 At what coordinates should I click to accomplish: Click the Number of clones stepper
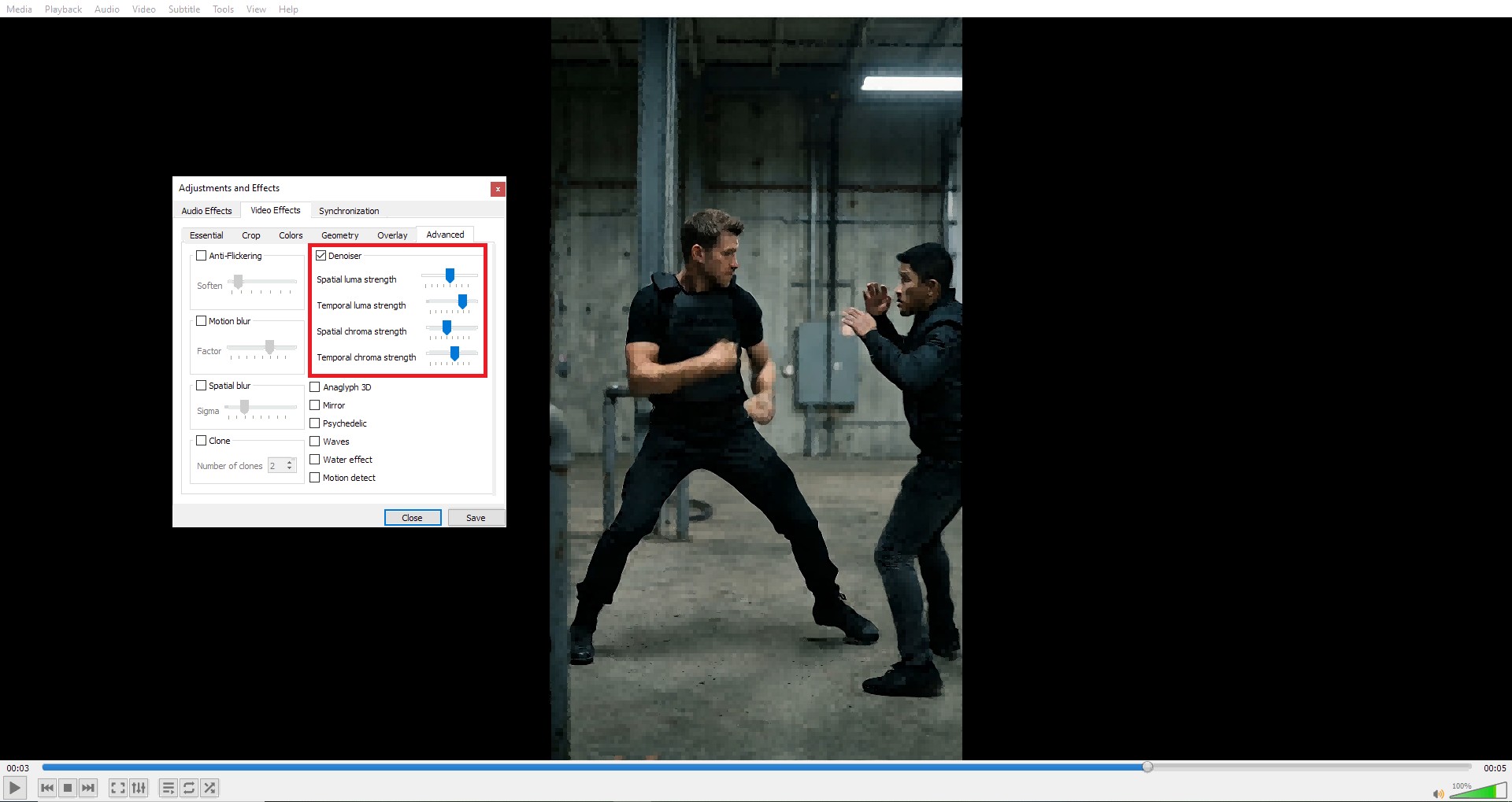click(282, 466)
